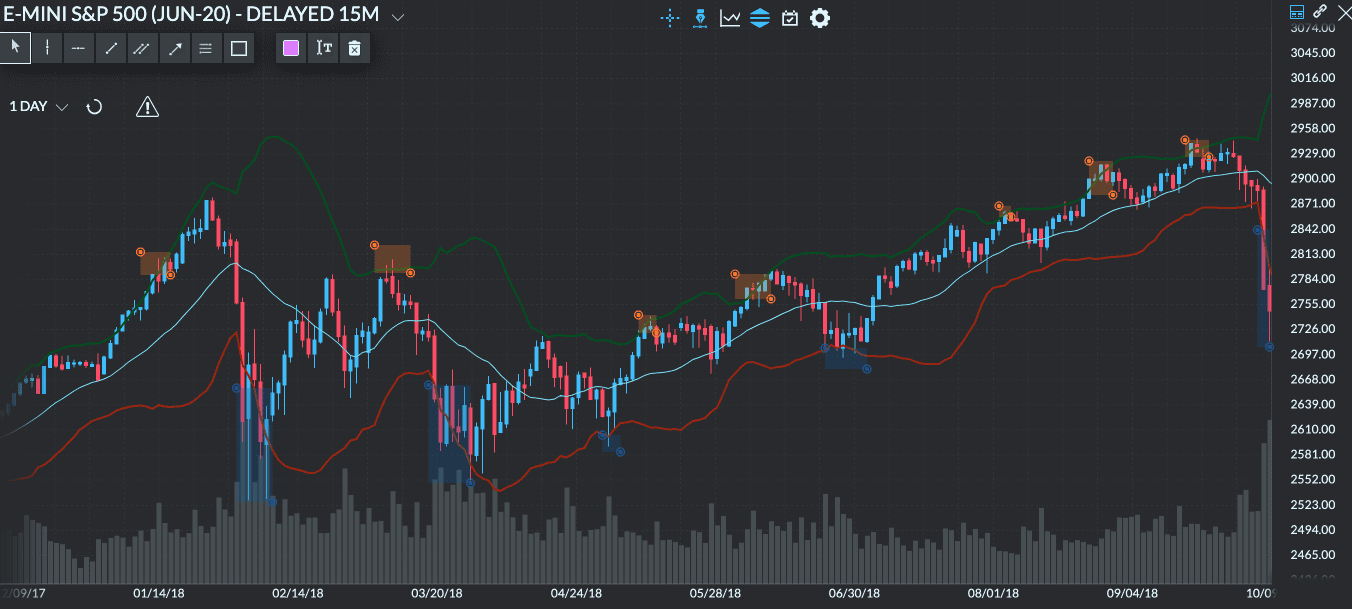Screen dimensions: 1352x609
Task: Click the data delay warning triangle
Action: (x=147, y=106)
